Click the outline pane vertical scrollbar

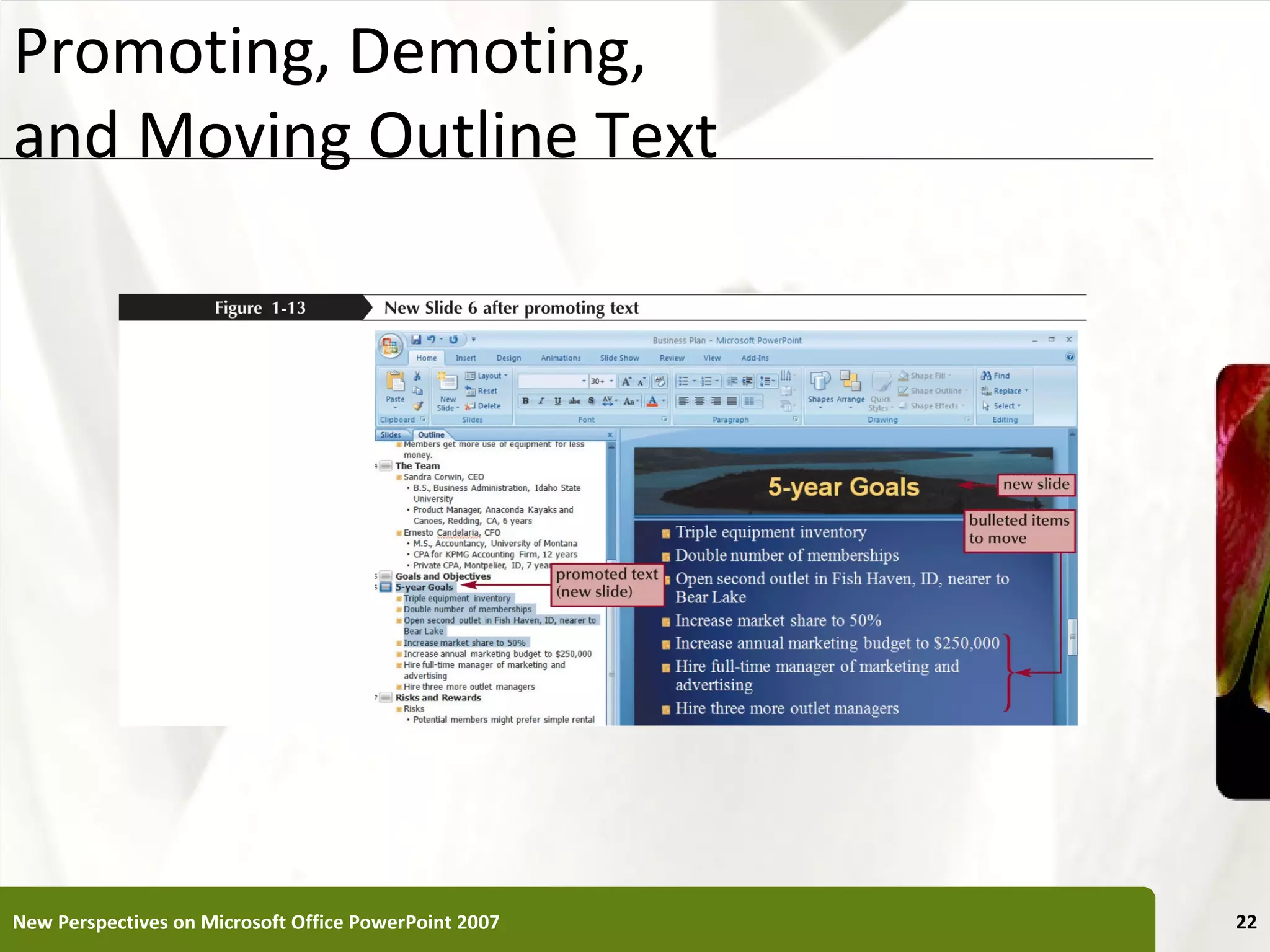click(x=611, y=583)
